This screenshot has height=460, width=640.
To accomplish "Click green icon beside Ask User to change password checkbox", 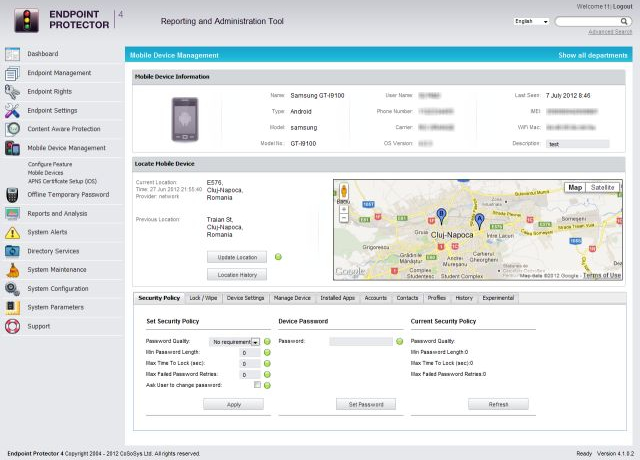I will point(267,385).
